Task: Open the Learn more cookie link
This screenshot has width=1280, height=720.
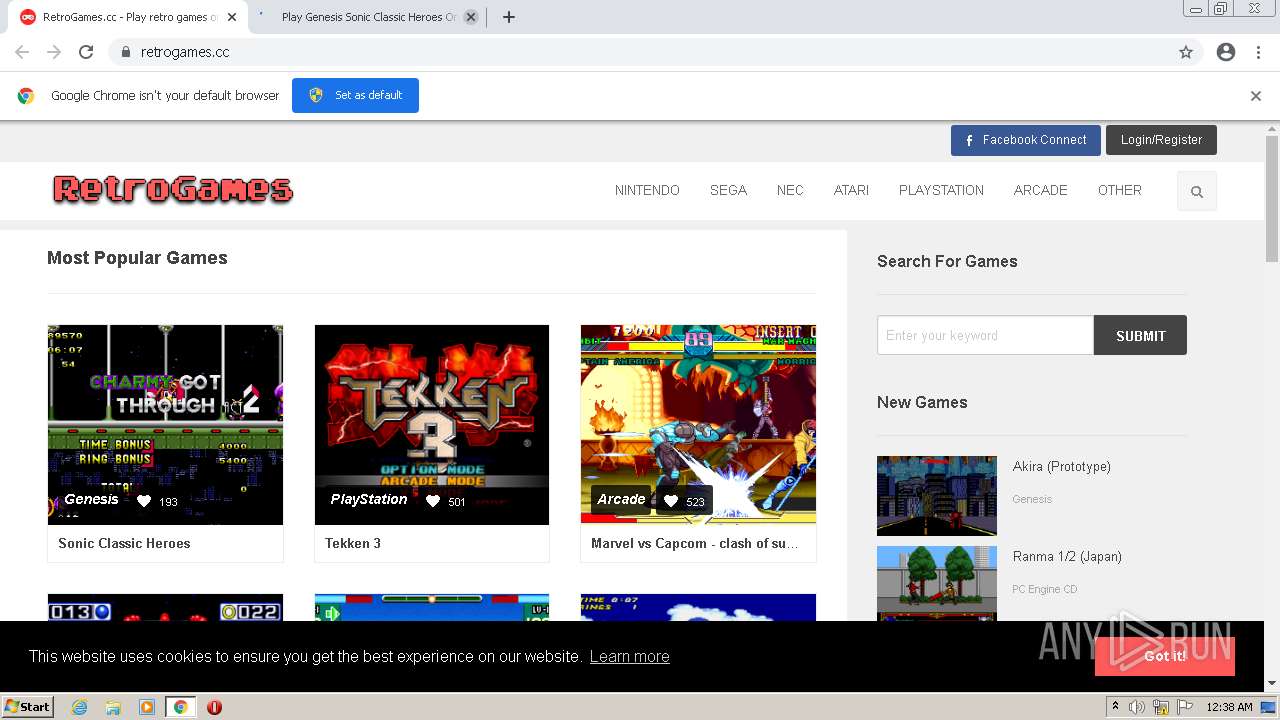Action: click(629, 656)
